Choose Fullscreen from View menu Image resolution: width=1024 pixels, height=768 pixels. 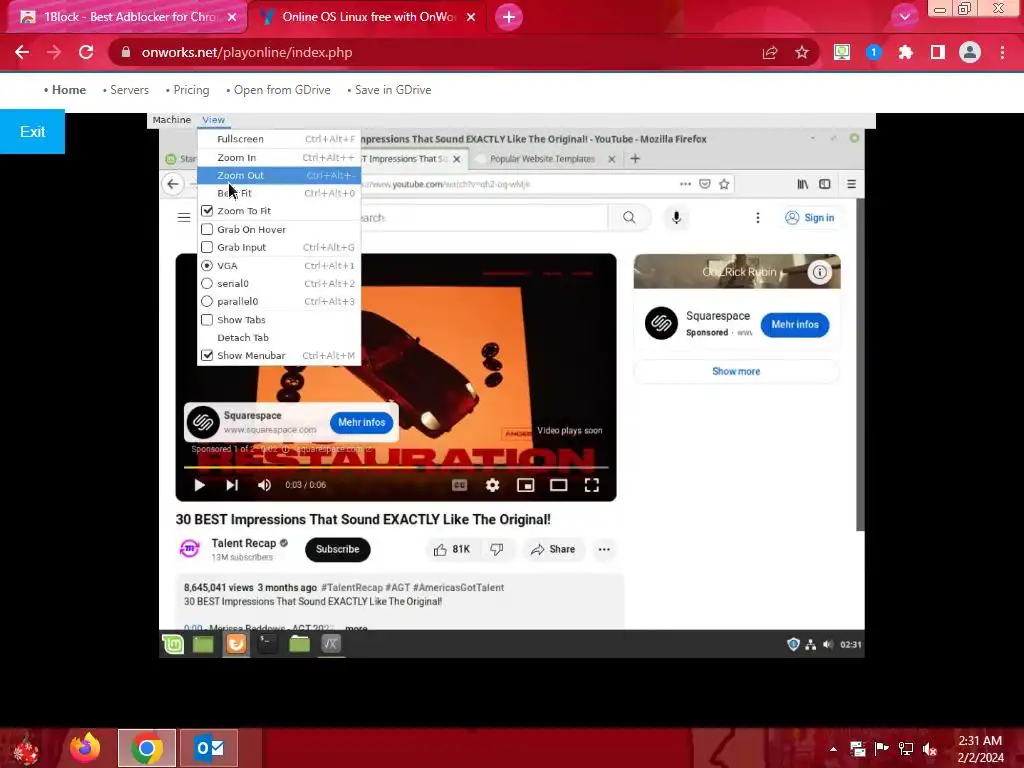point(280,139)
